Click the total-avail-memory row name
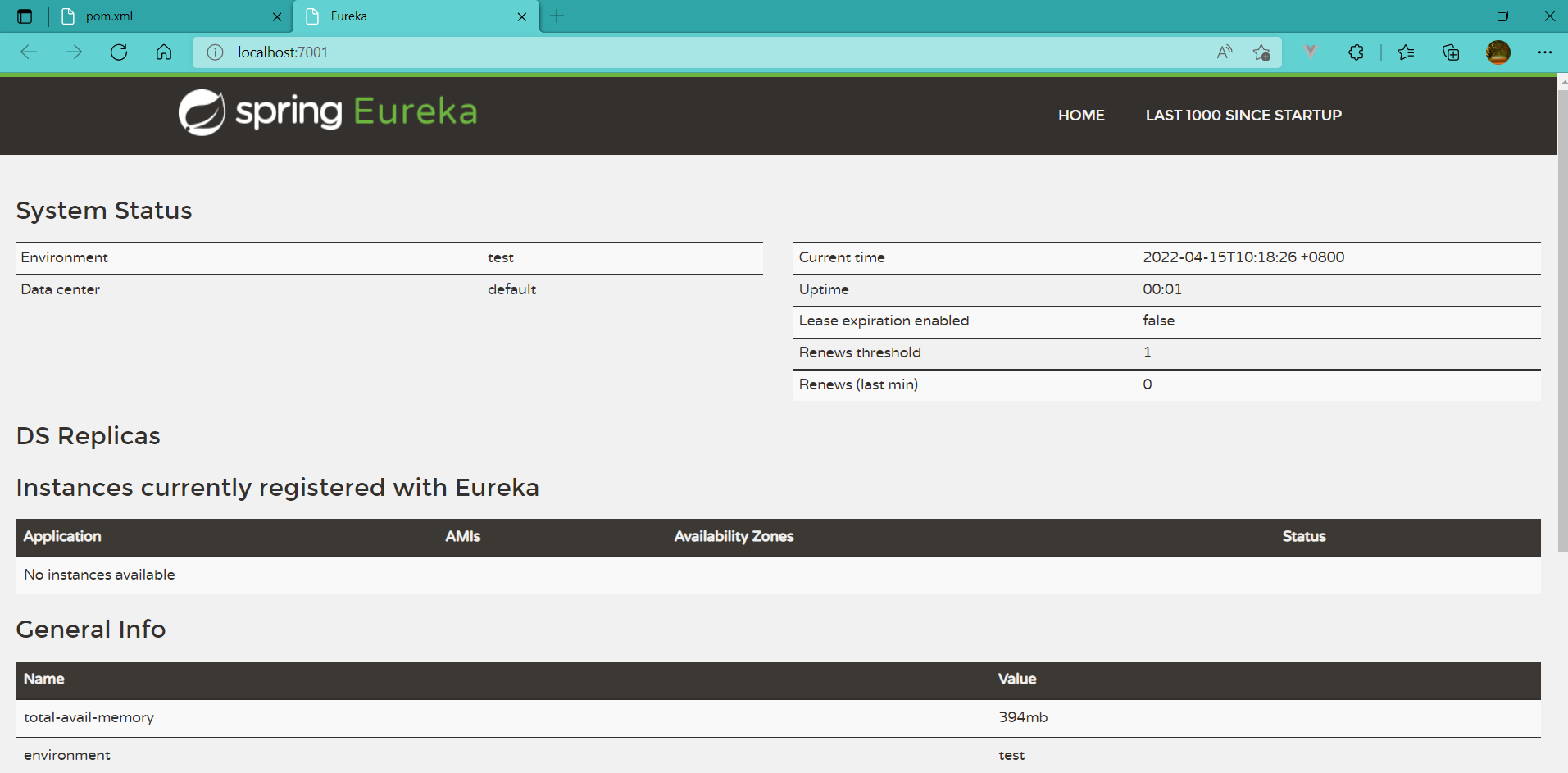The width and height of the screenshot is (1568, 773). pyautogui.click(x=89, y=717)
